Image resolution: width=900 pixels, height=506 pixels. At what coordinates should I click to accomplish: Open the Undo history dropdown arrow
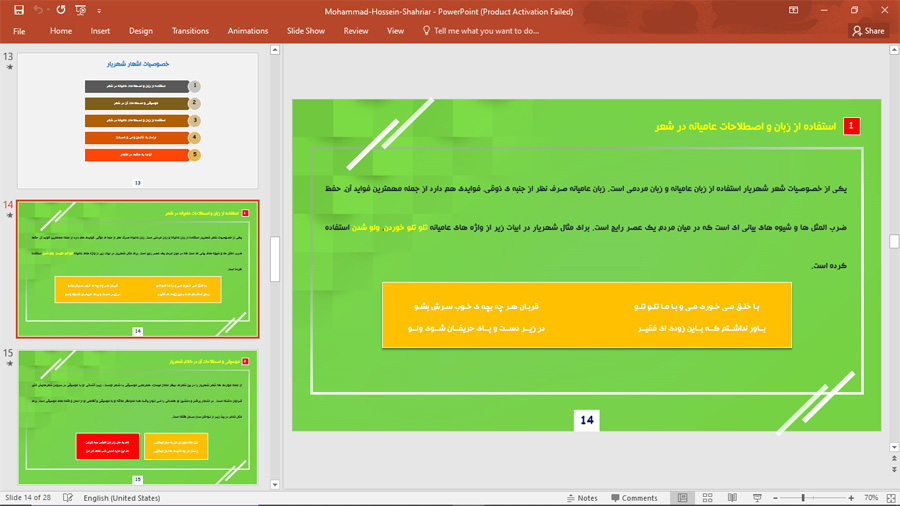pos(49,11)
